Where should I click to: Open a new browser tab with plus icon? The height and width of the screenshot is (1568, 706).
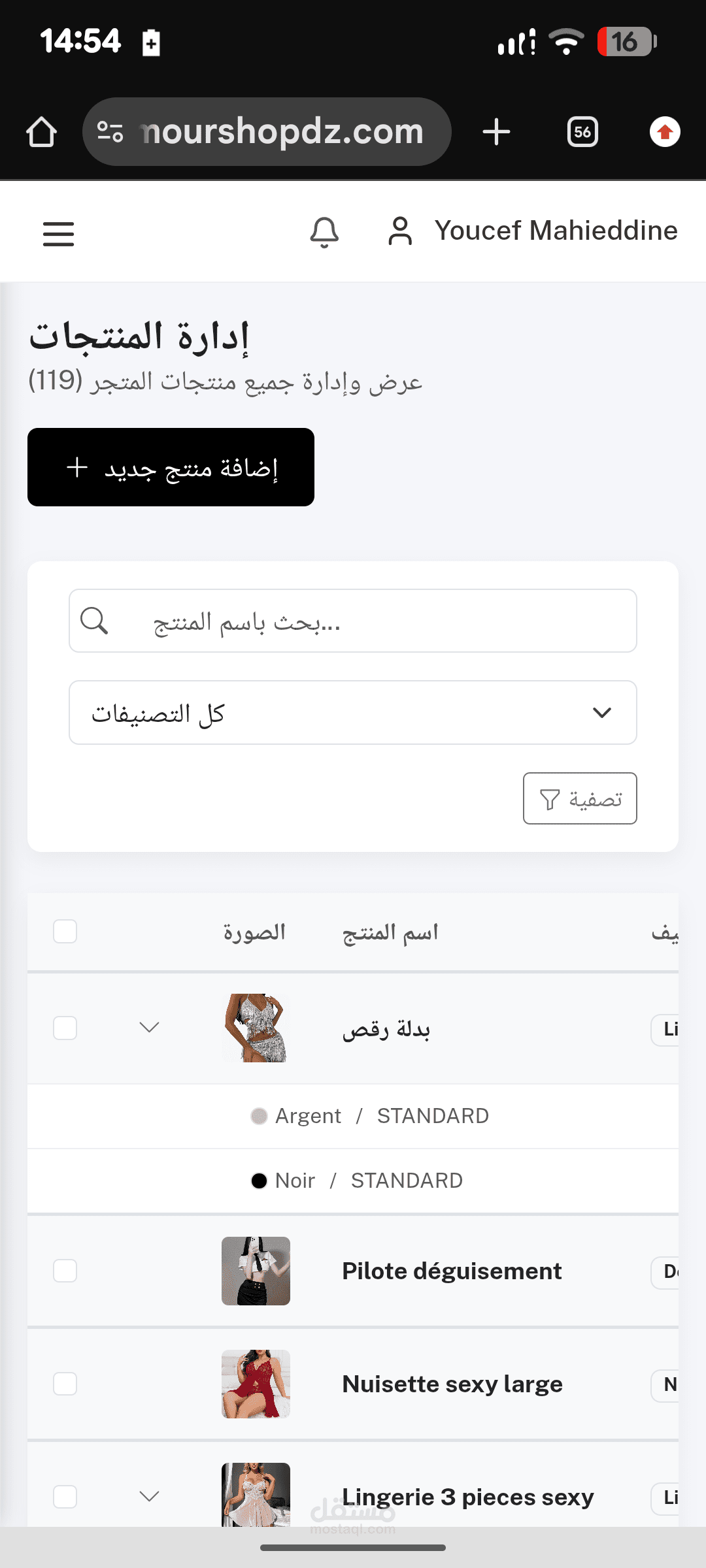(496, 132)
